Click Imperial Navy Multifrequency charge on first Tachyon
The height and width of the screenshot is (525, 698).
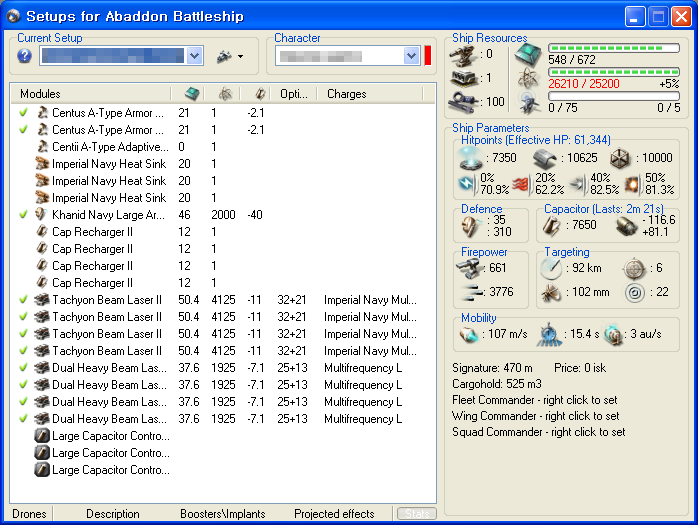[x=370, y=300]
